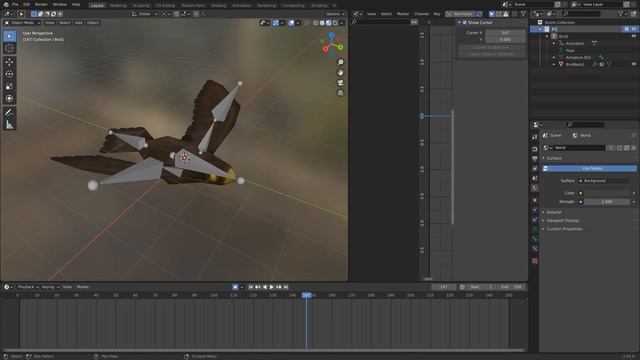Activate the Rotate tool
The width and height of the screenshot is (640, 360).
pyautogui.click(x=9, y=74)
